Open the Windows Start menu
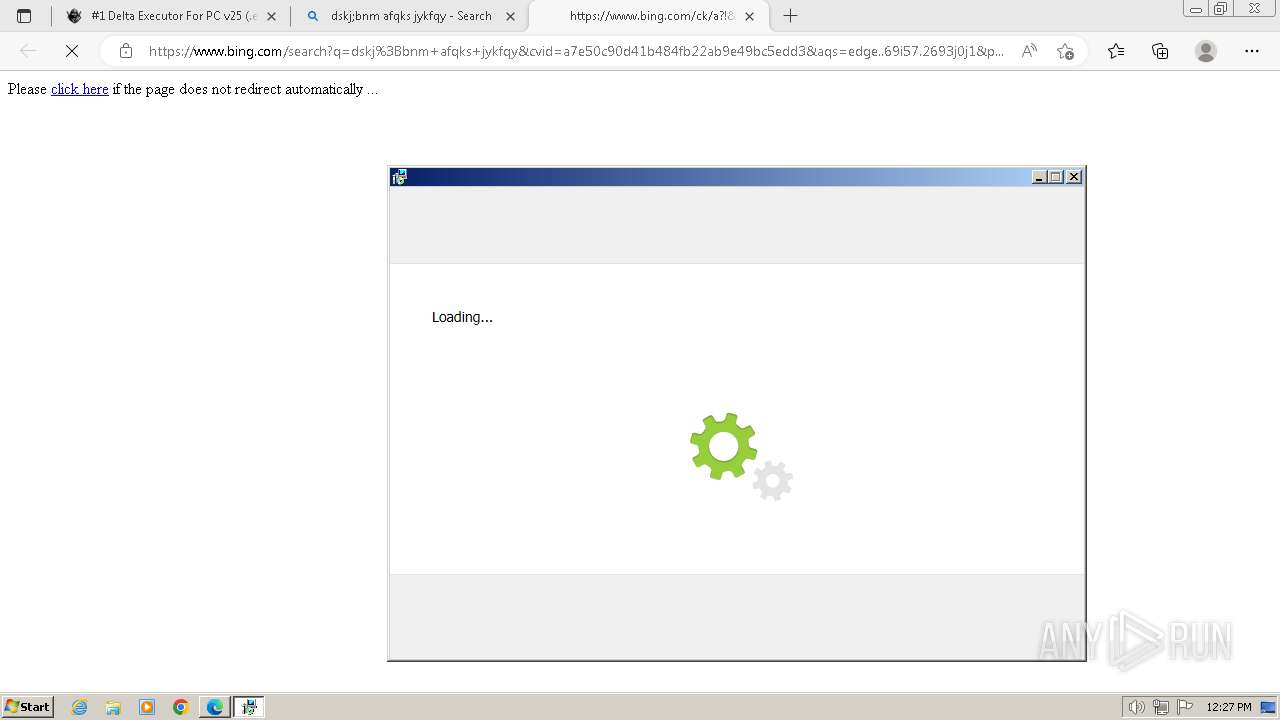 28,706
